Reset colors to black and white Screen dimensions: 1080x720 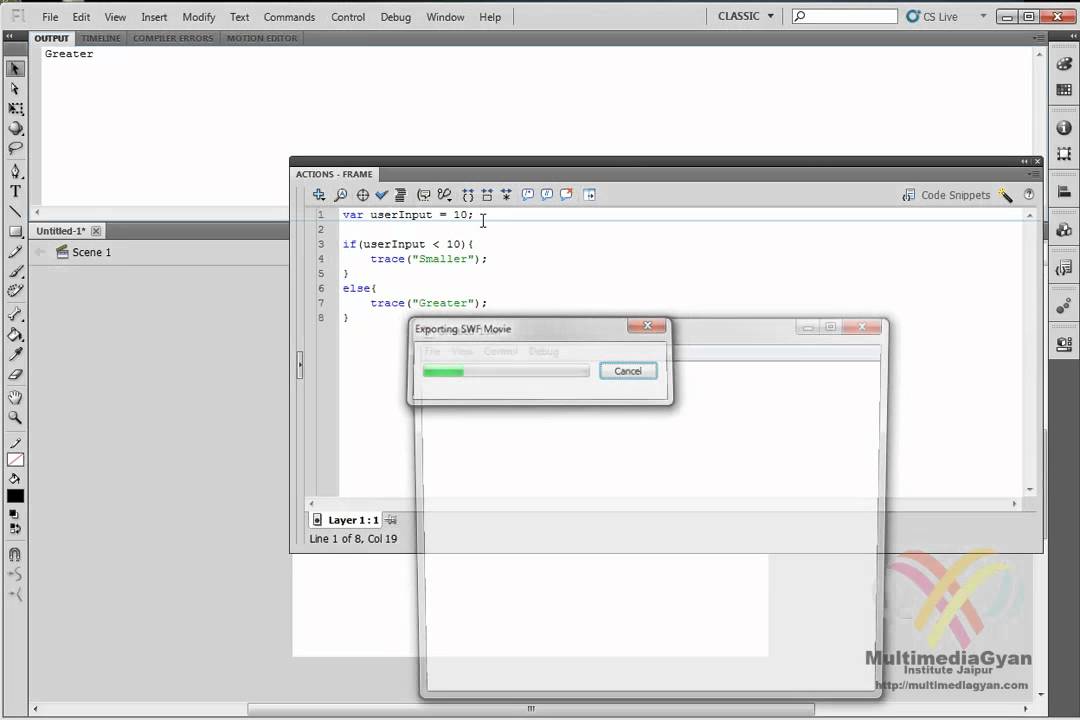(x=14, y=514)
